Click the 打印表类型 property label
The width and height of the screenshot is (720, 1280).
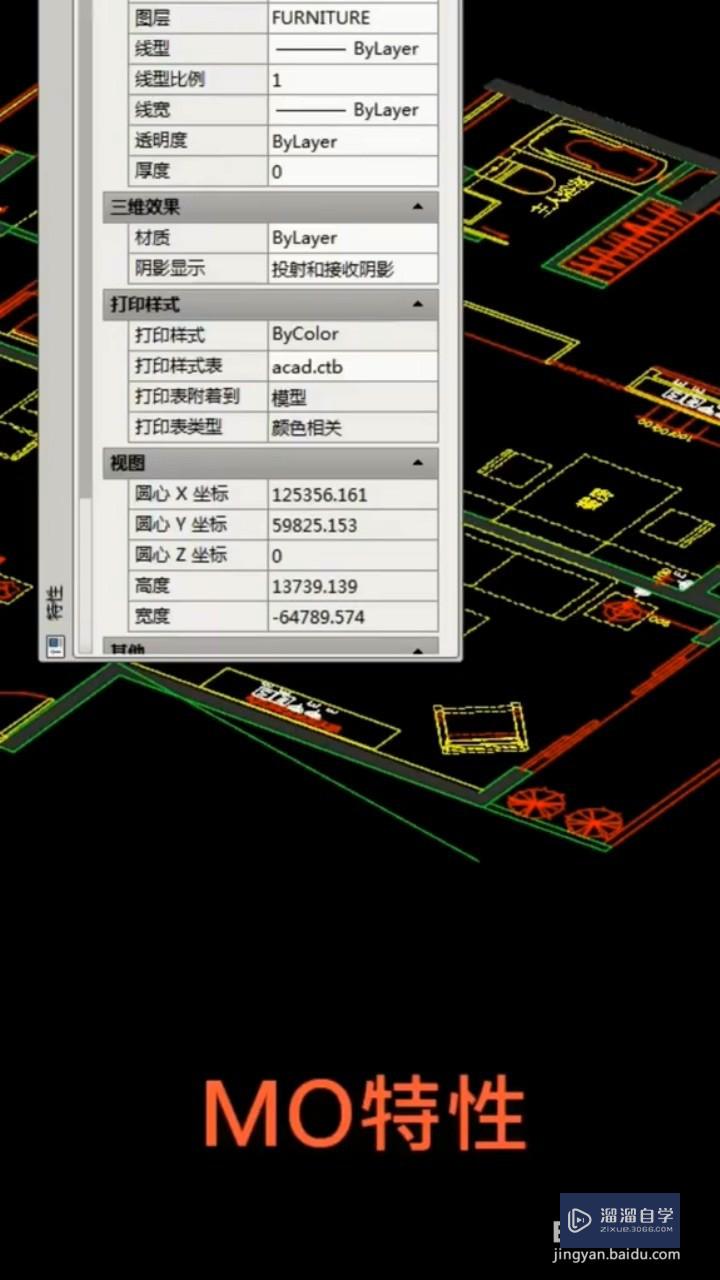coord(179,427)
